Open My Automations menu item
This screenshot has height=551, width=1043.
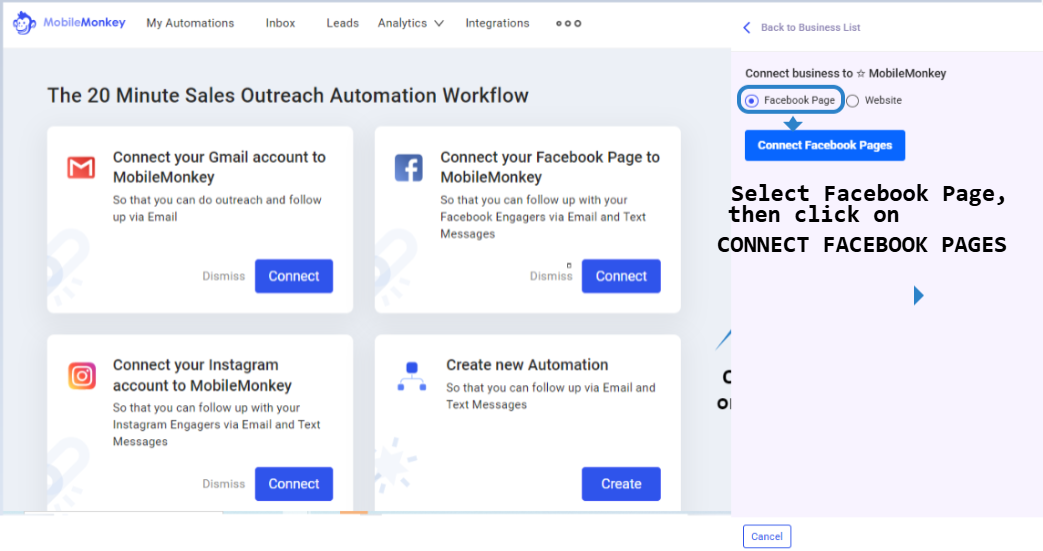coord(190,23)
